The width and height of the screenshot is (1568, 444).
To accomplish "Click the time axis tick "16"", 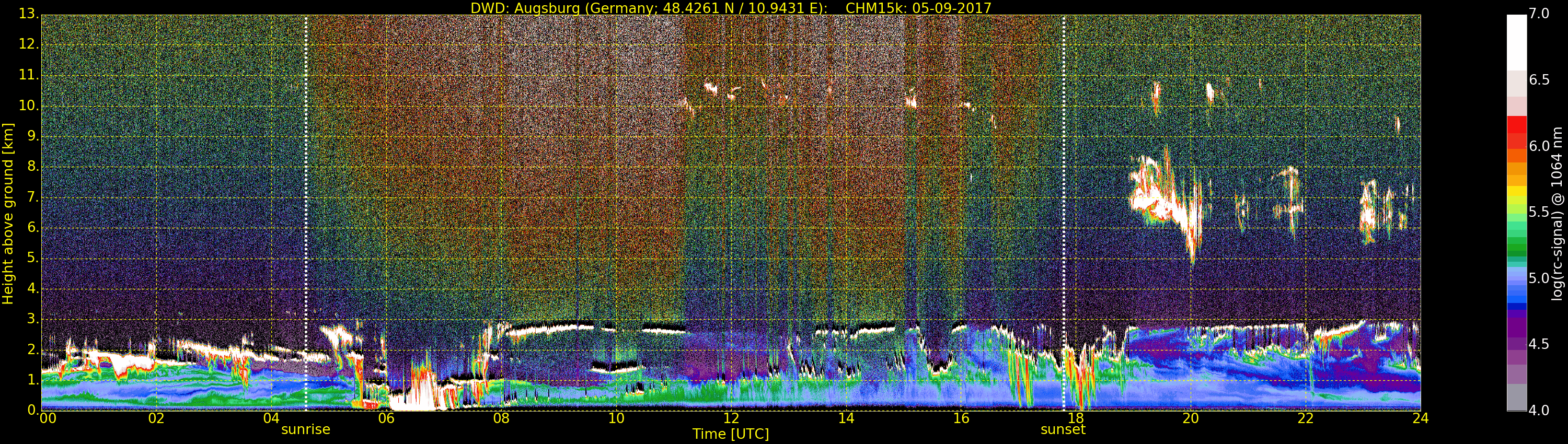I will [961, 418].
